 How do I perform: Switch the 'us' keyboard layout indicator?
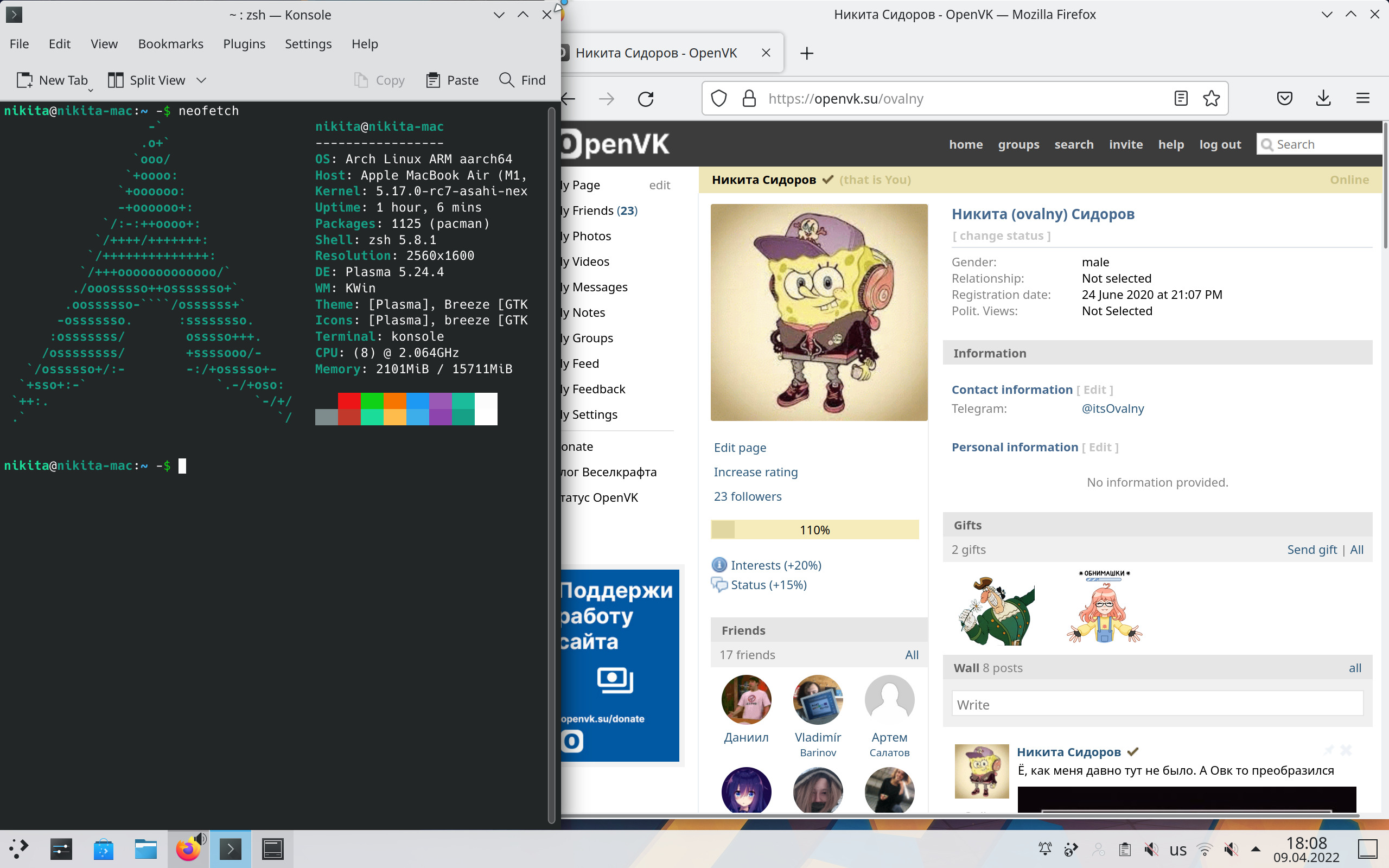coord(1178,850)
